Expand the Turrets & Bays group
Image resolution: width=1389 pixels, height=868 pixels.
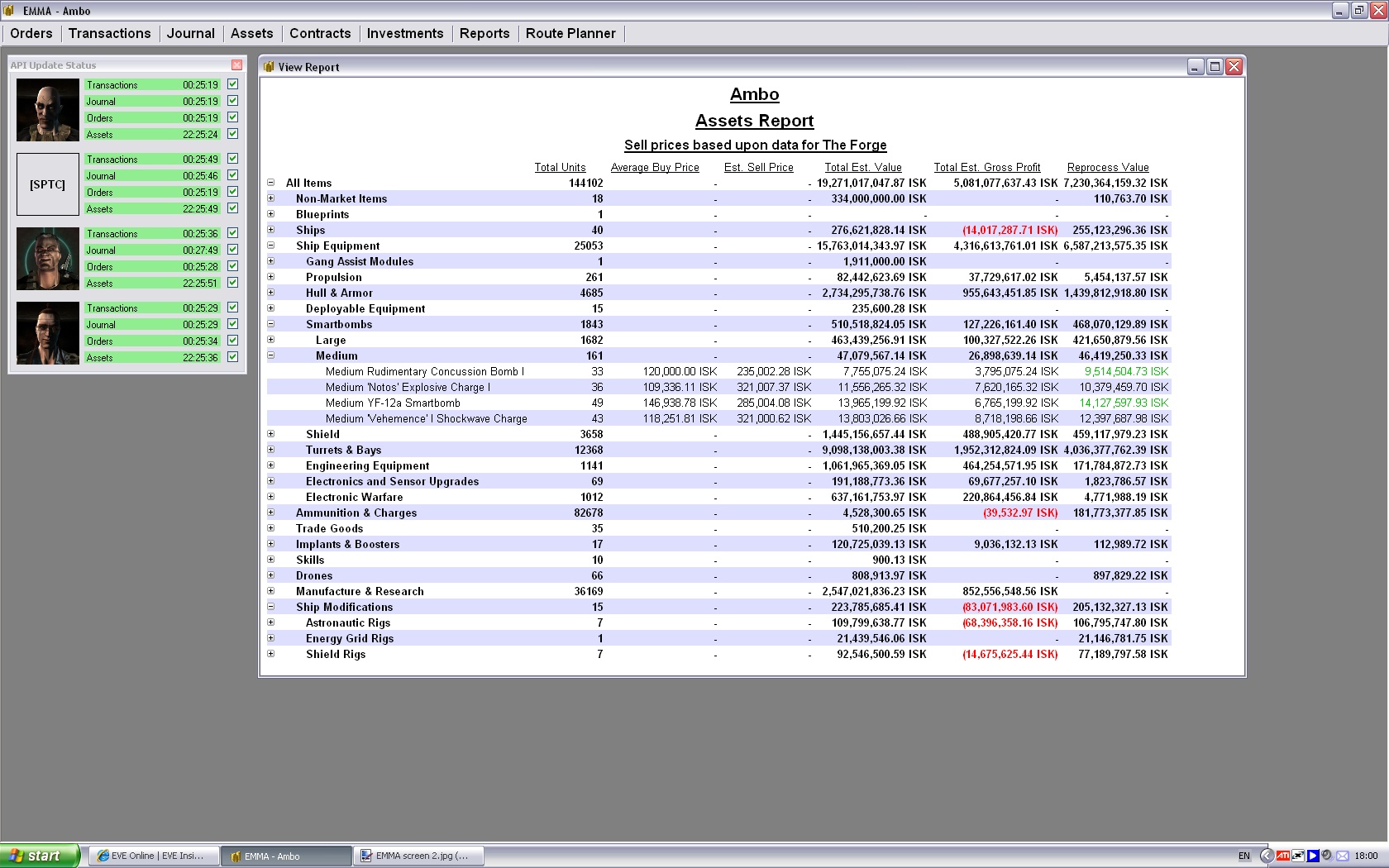click(x=270, y=450)
